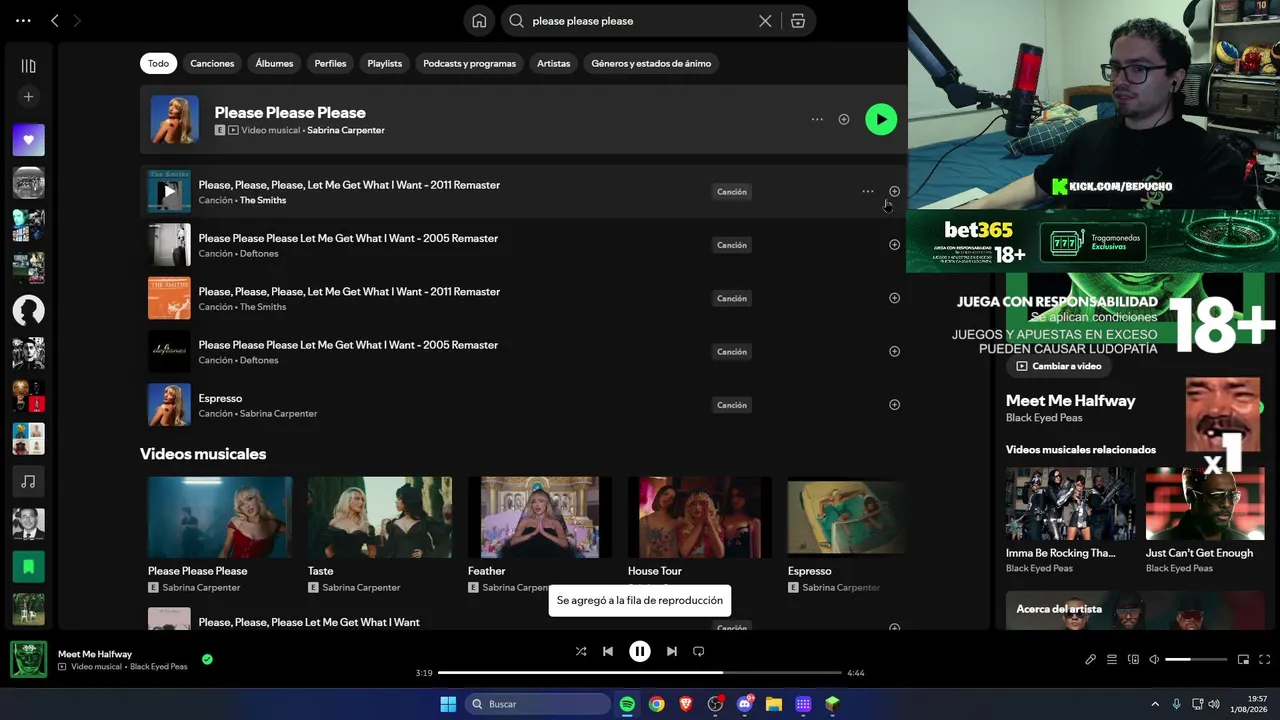
Task: Toggle repeat mode
Action: click(x=699, y=651)
